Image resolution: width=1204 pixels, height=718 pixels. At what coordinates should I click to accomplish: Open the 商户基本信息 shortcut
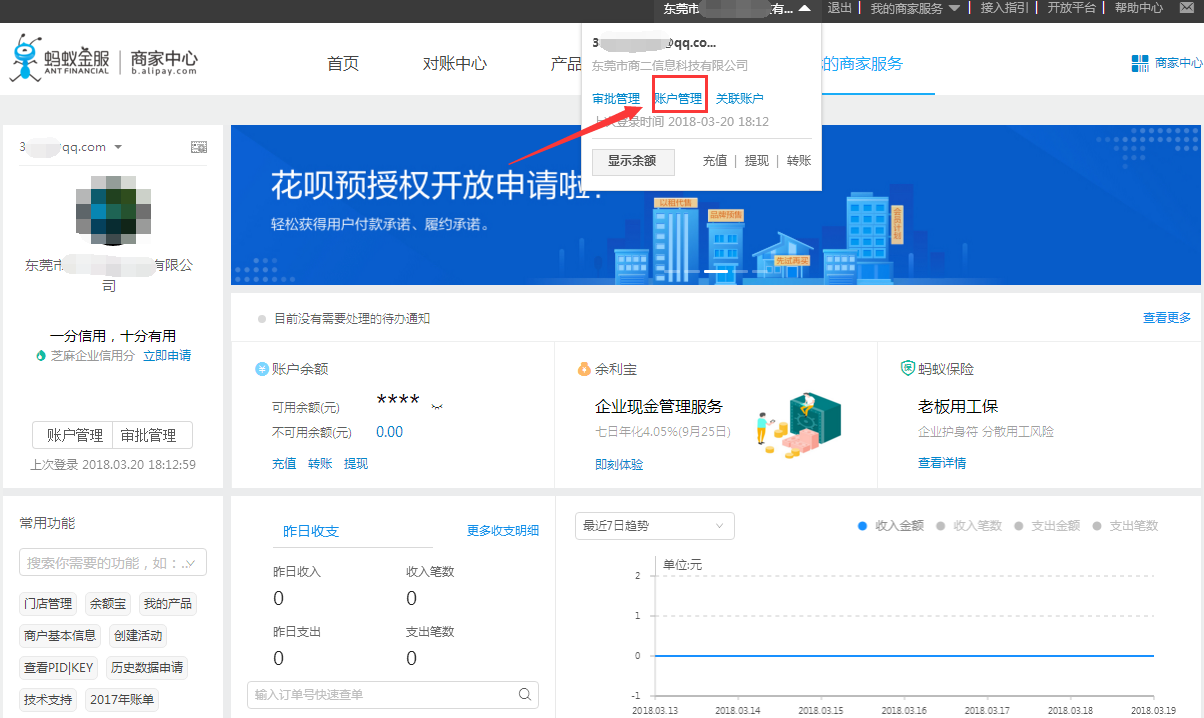click(61, 636)
